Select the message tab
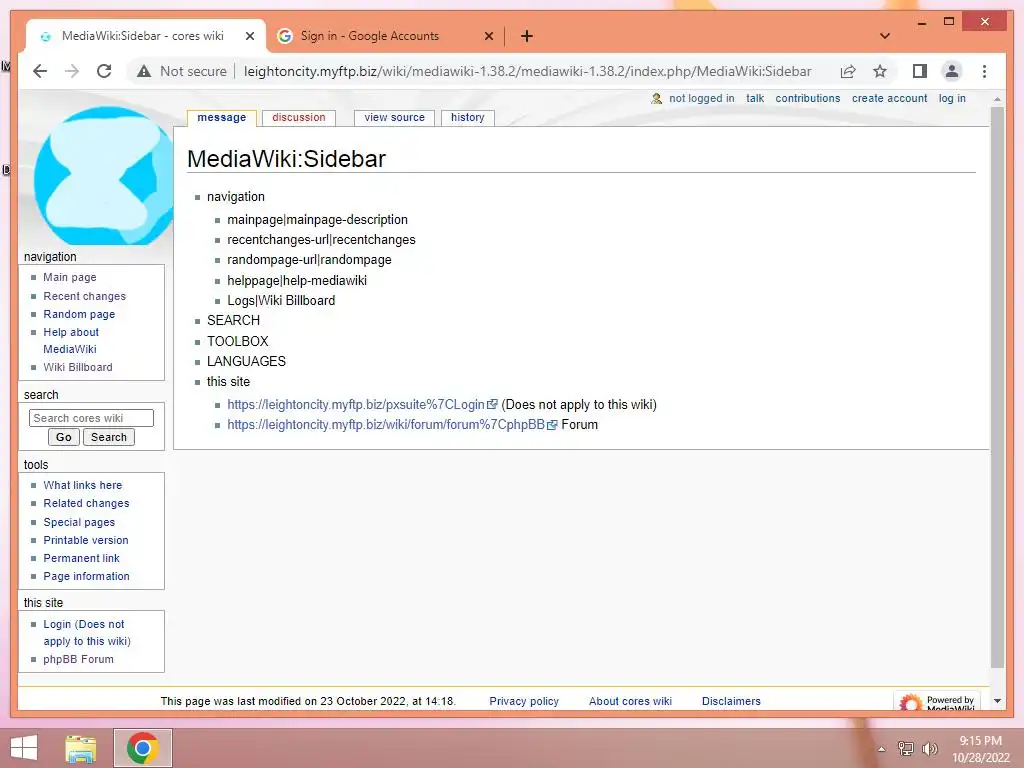The image size is (1024, 768). 221,118
